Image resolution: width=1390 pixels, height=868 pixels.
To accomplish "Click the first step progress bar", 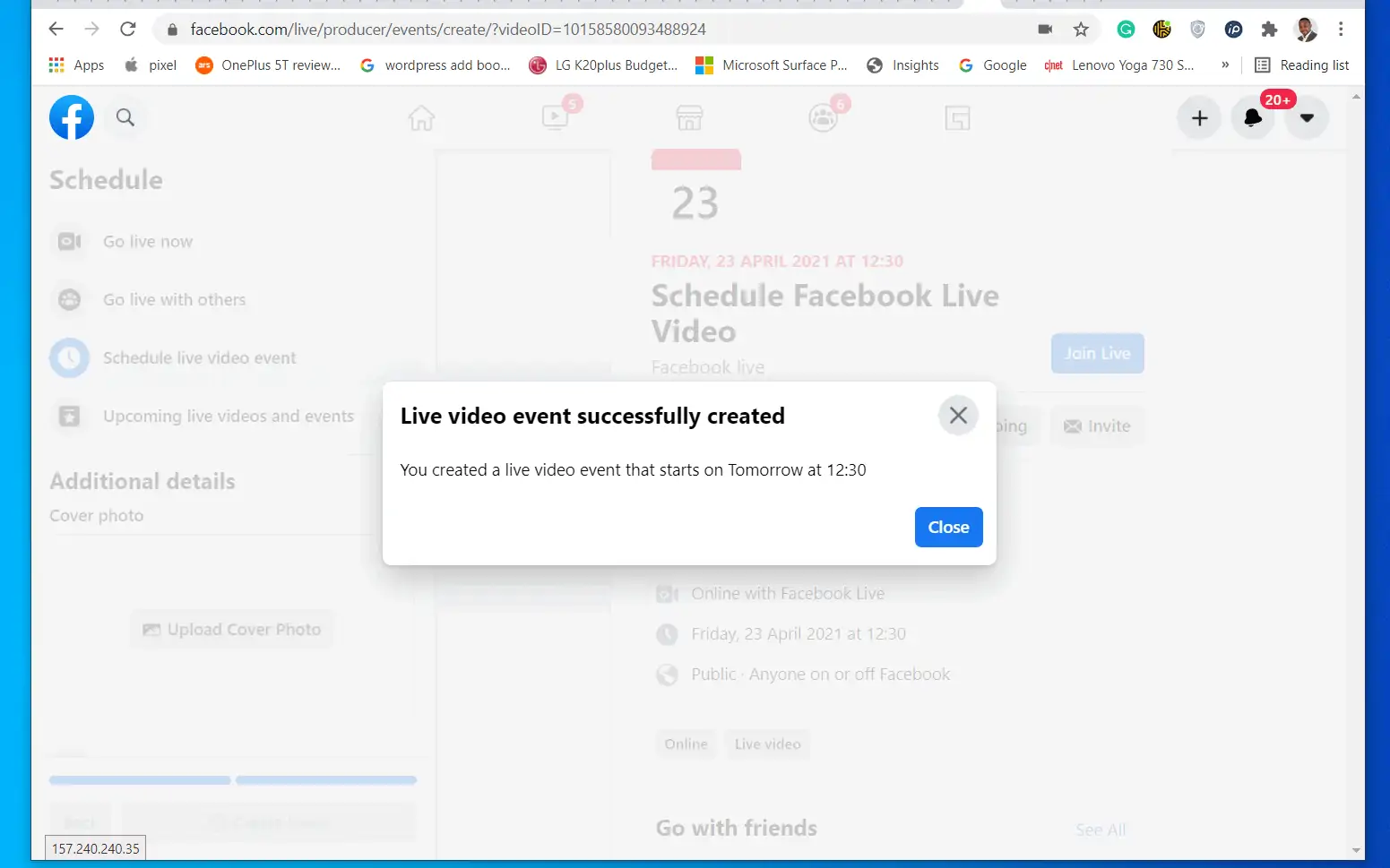I will pyautogui.click(x=140, y=780).
